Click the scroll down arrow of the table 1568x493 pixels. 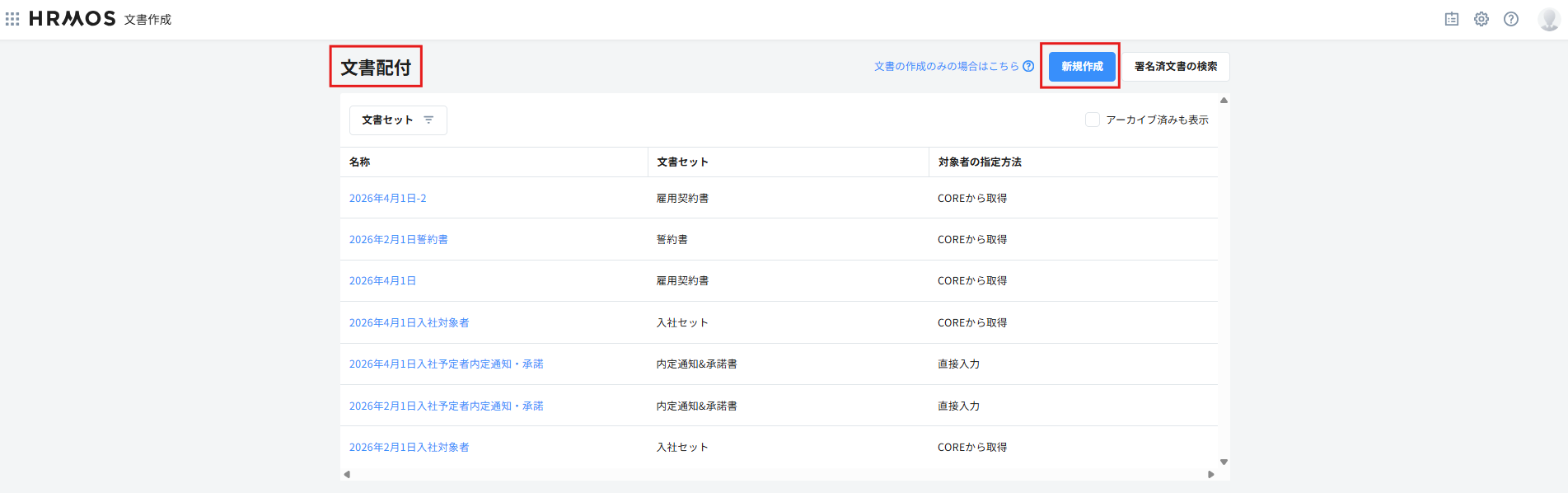tap(1224, 462)
